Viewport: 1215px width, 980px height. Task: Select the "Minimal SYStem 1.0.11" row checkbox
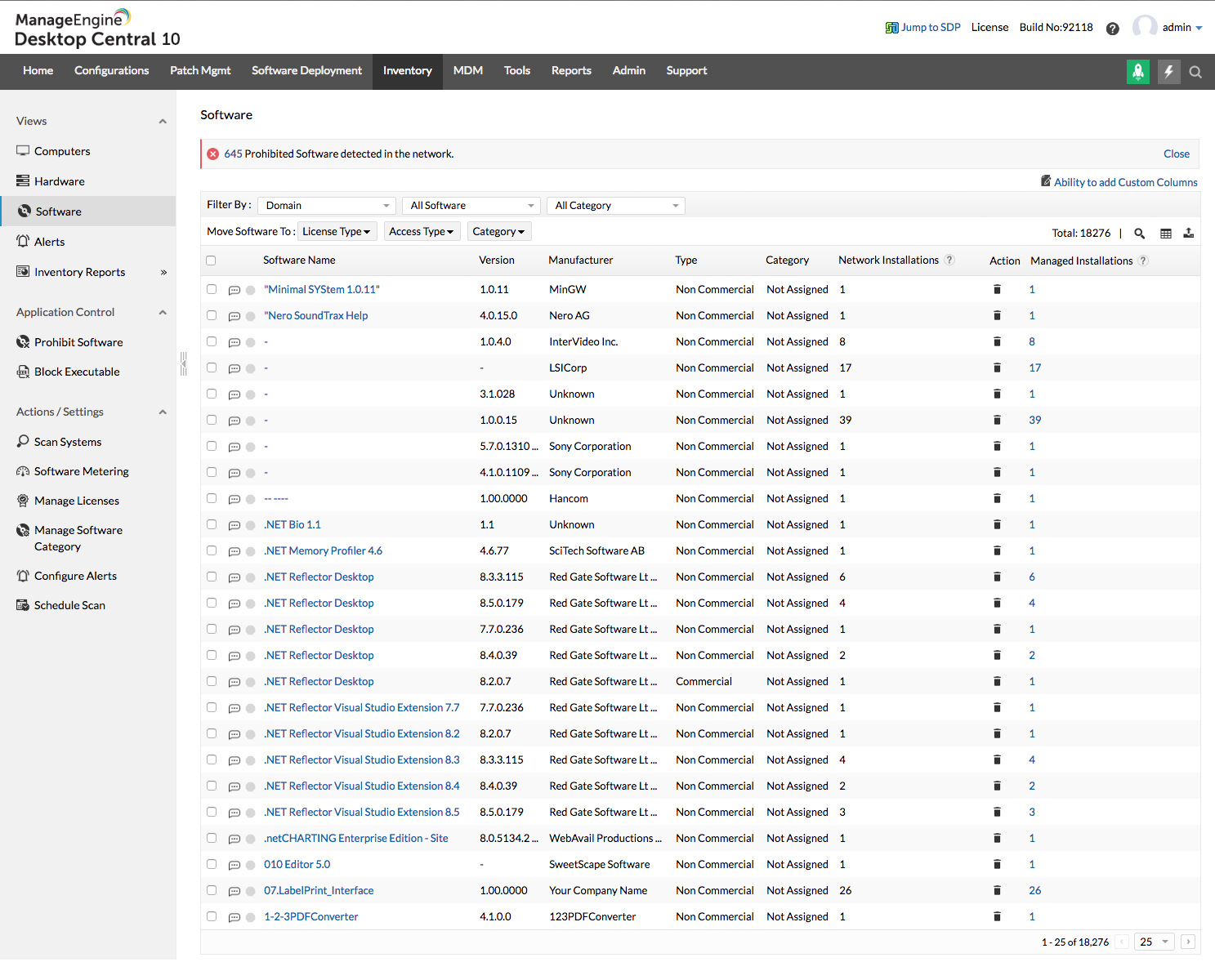pyautogui.click(x=212, y=289)
